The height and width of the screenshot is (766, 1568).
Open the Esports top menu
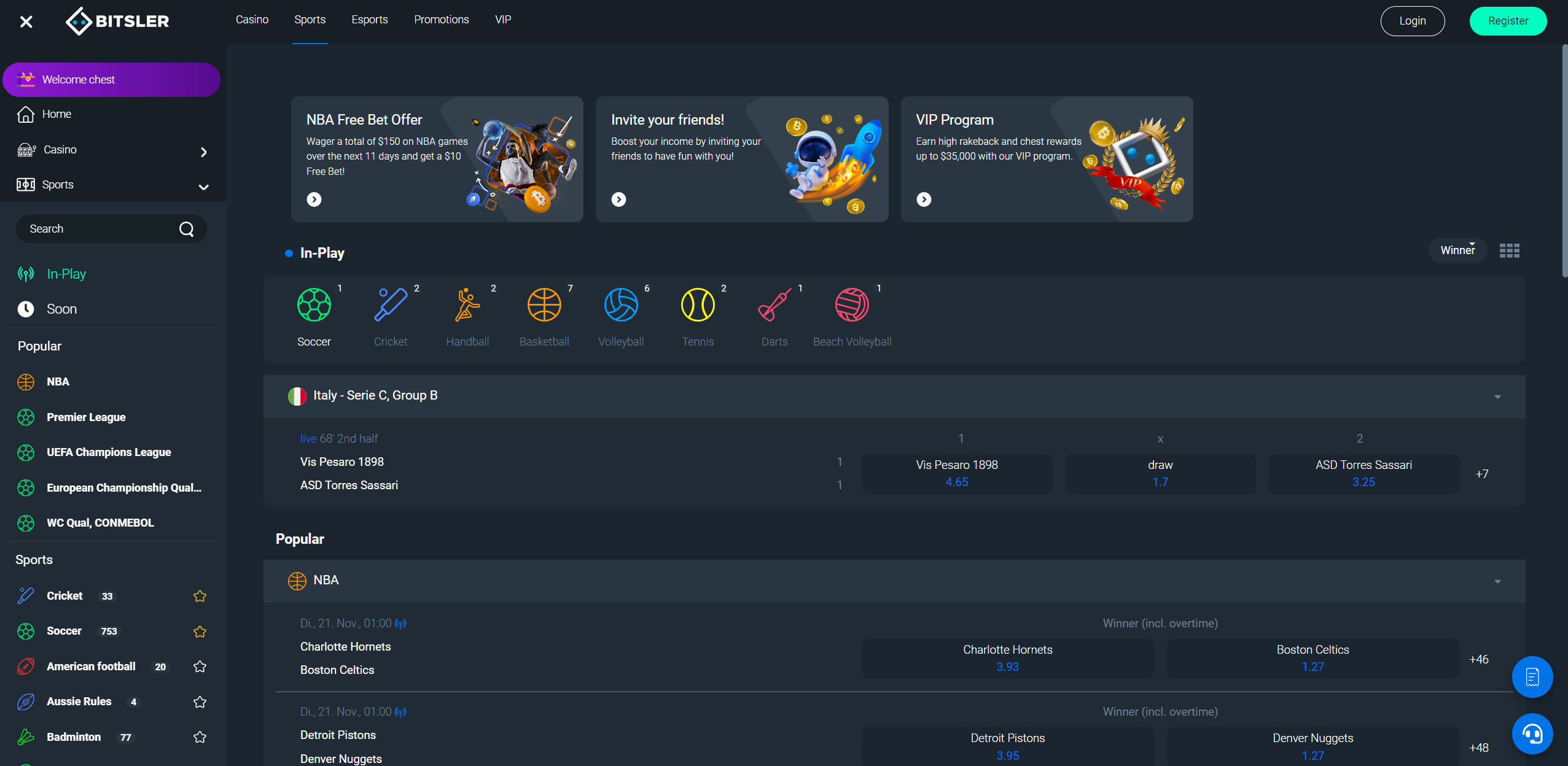pyautogui.click(x=369, y=20)
